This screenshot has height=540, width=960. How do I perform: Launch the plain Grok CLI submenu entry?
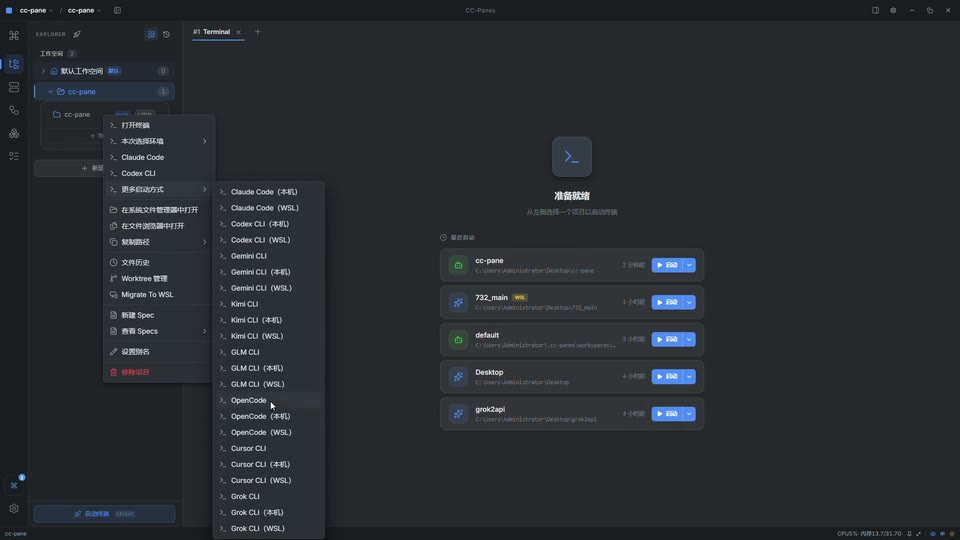tap(269, 497)
